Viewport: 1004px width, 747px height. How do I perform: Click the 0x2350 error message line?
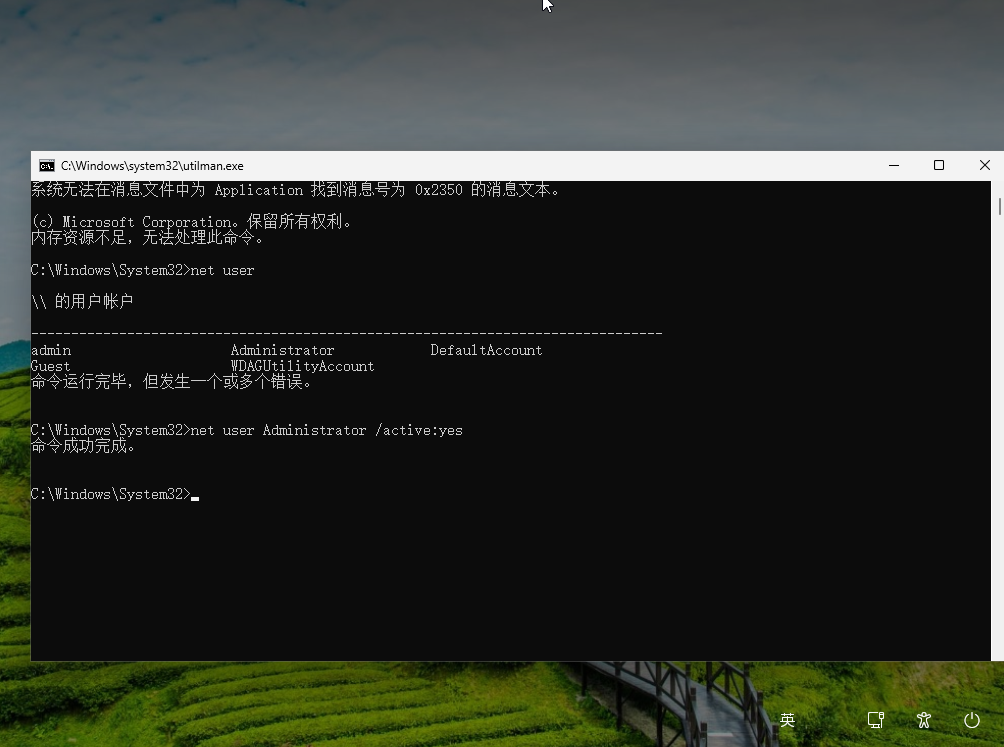coord(296,190)
